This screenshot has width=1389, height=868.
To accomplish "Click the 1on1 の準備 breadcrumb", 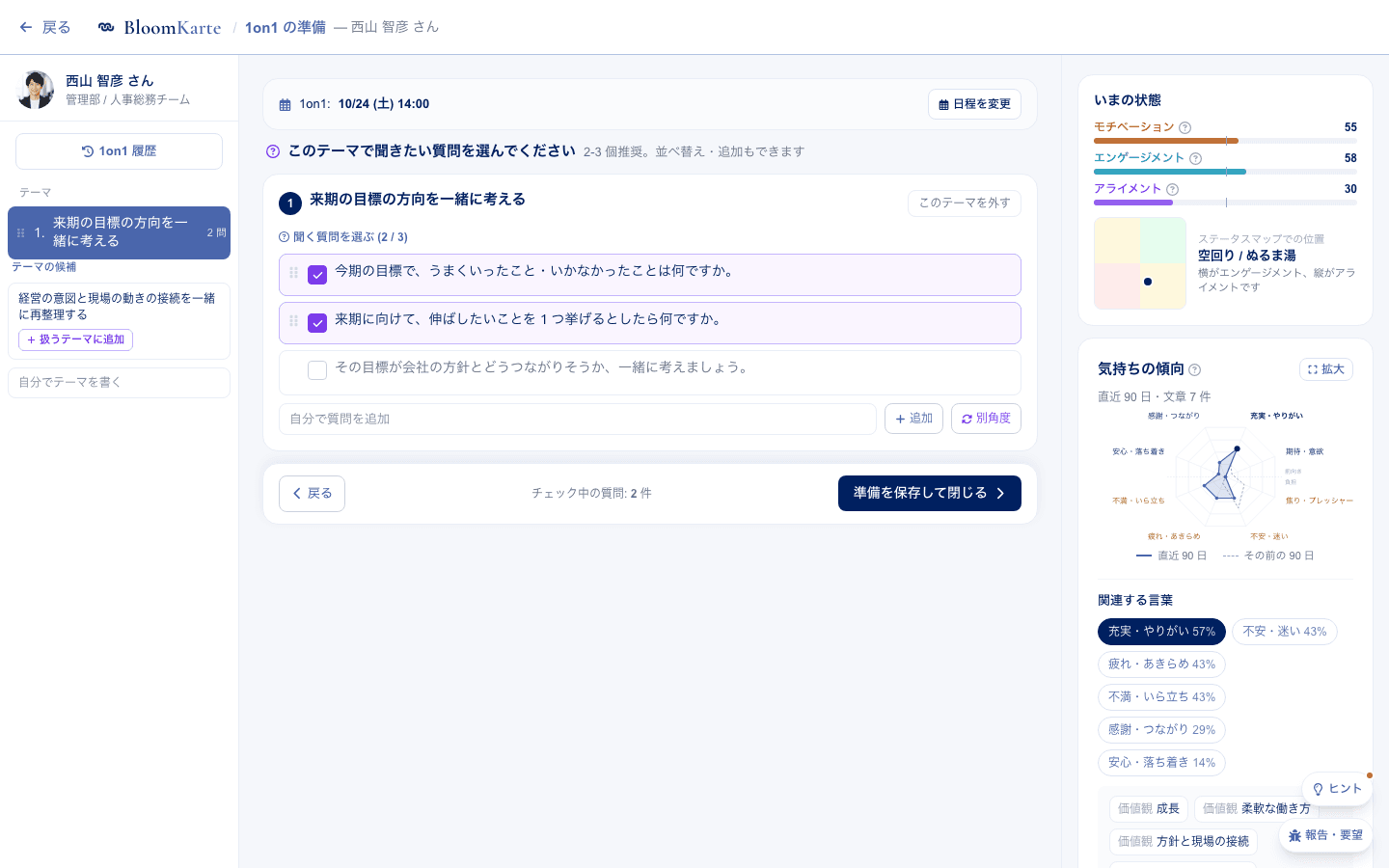I will pos(286,27).
